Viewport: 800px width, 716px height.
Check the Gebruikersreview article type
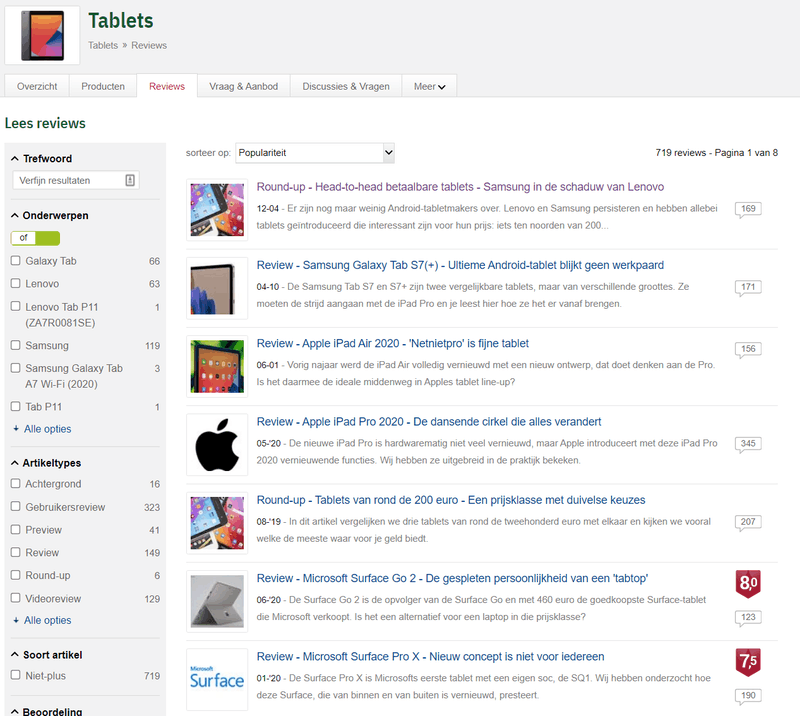16,506
